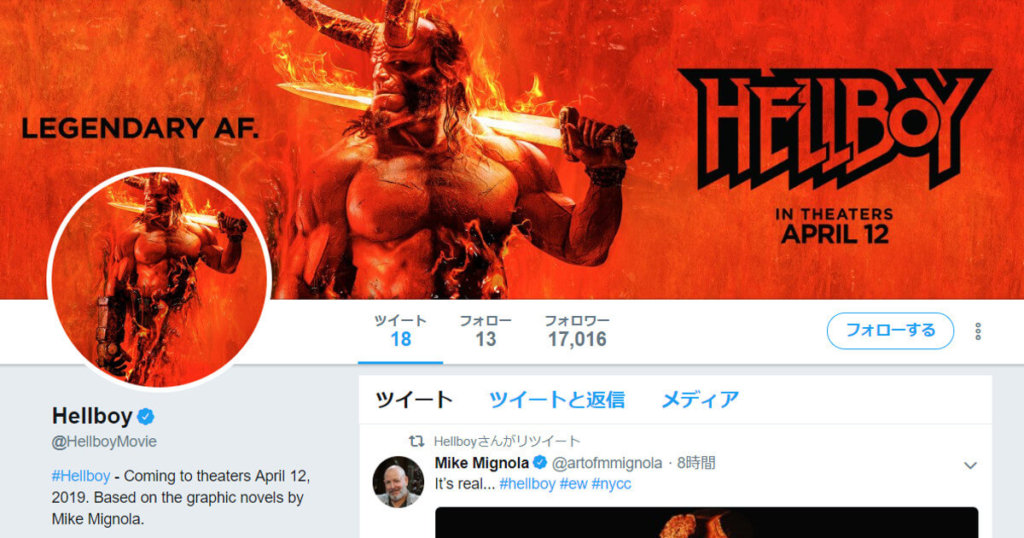
Task: Click the three-dot more options icon
Action: (x=978, y=332)
